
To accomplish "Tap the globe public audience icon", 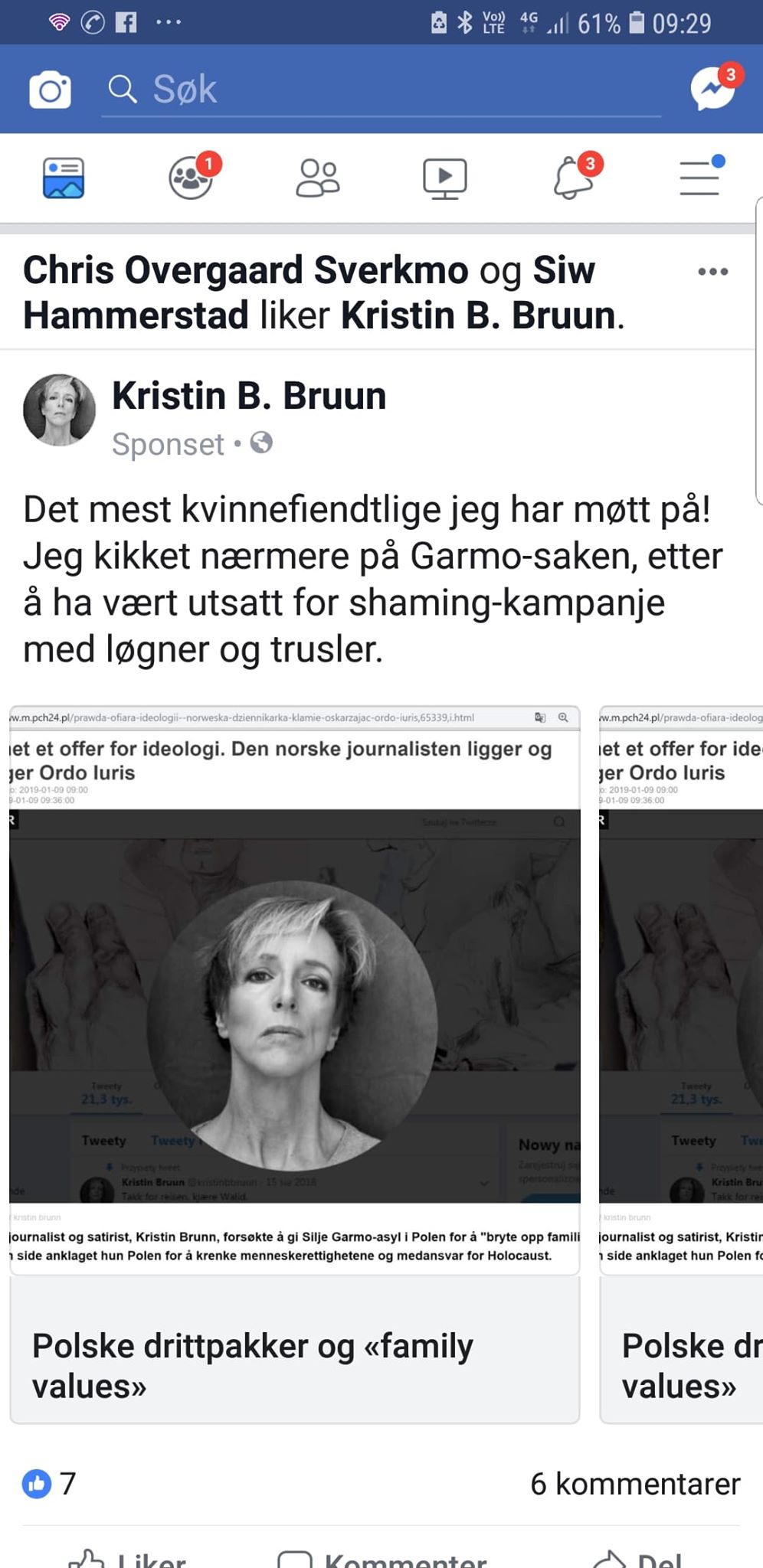I will tap(261, 443).
